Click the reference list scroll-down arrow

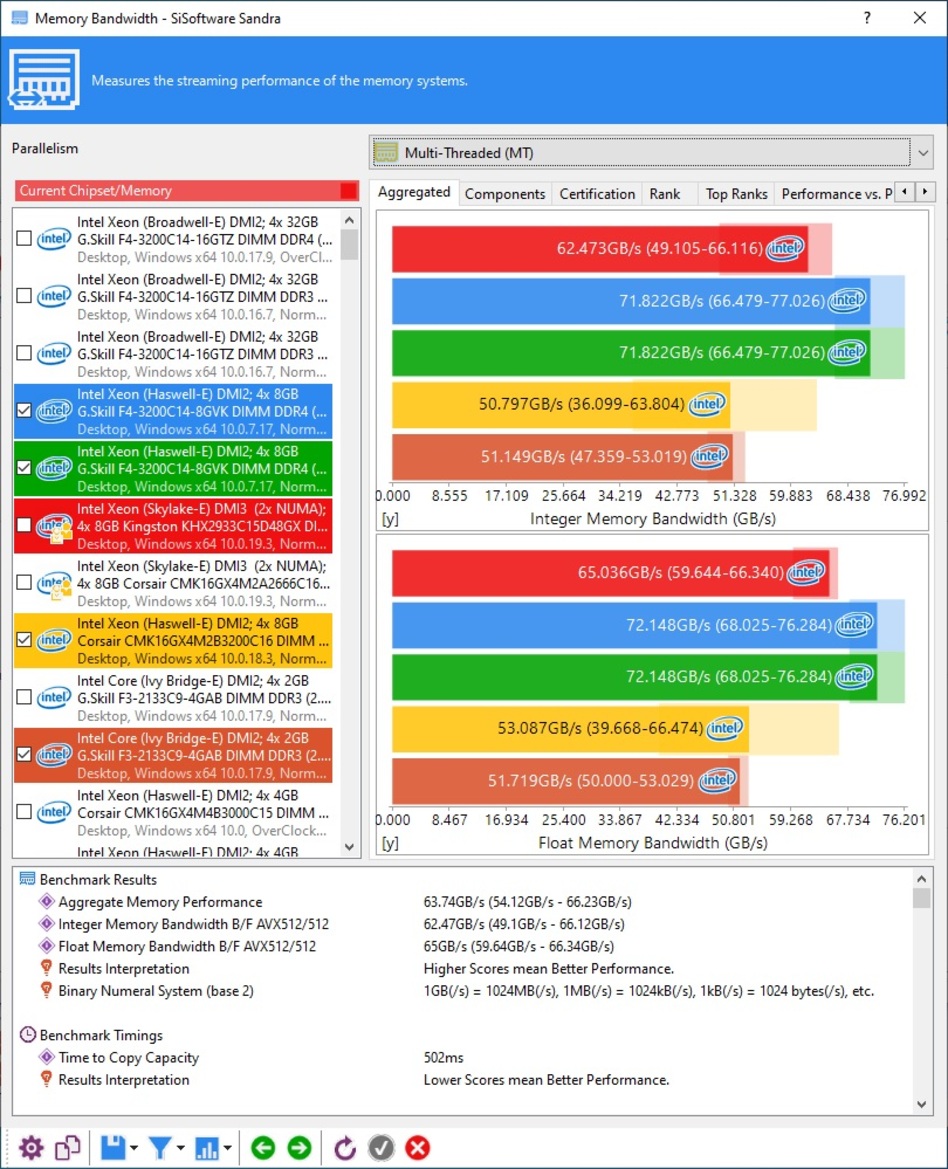[350, 847]
